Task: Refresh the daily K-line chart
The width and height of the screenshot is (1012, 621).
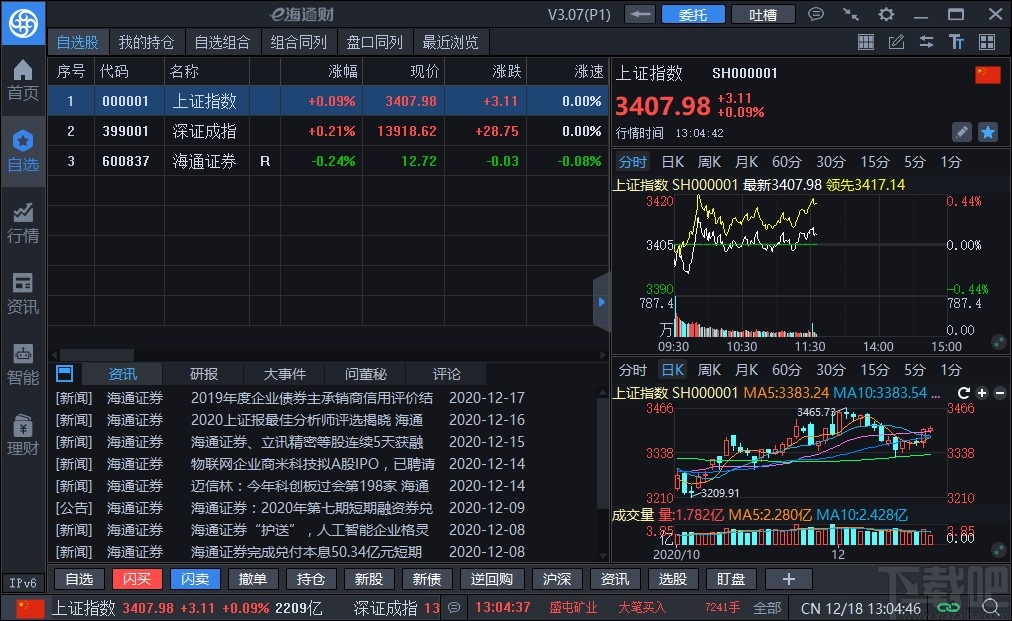Action: click(964, 392)
